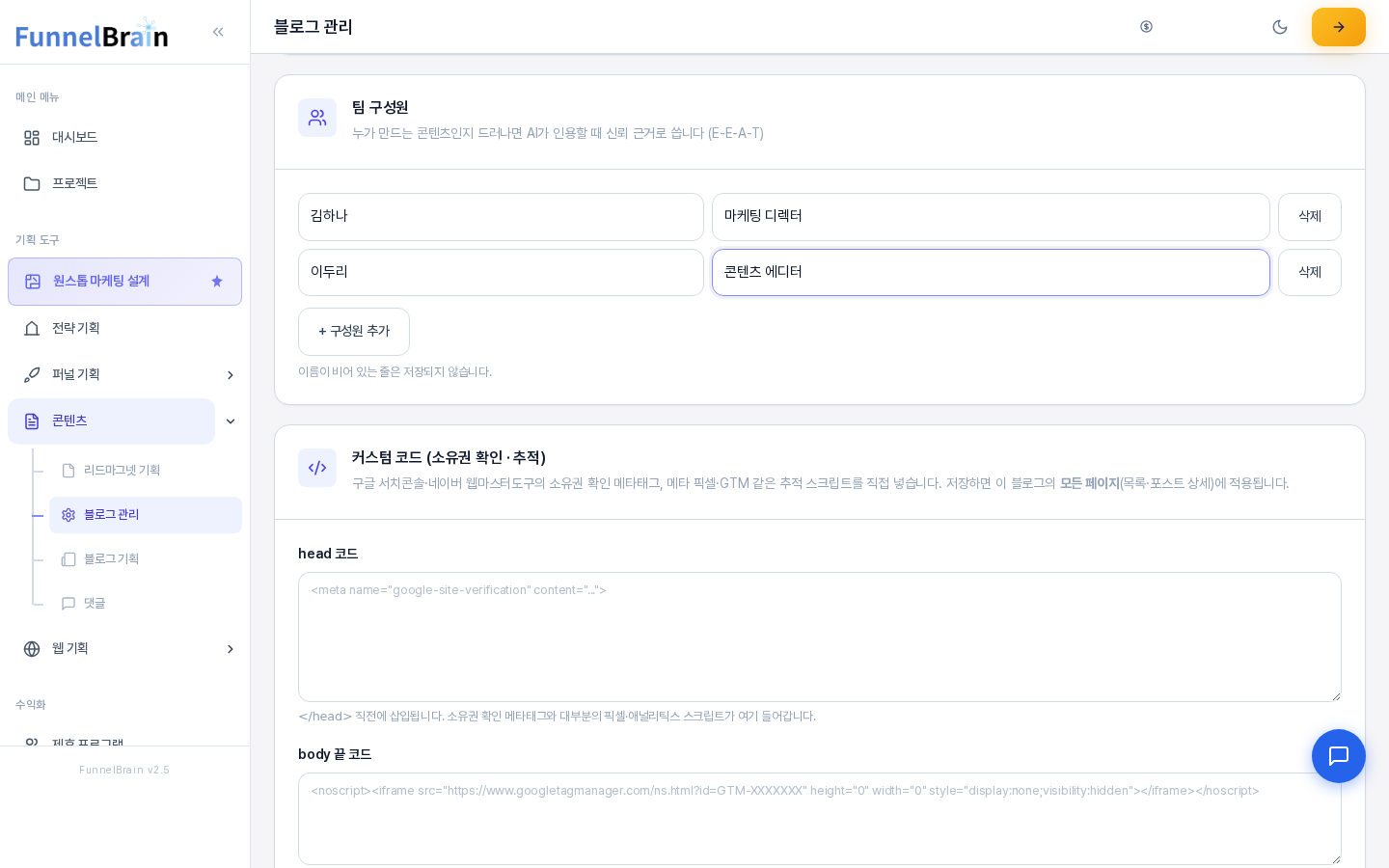Click the FunnelBrain v2.5 version text
Image resolution: width=1389 pixels, height=868 pixels.
124,771
